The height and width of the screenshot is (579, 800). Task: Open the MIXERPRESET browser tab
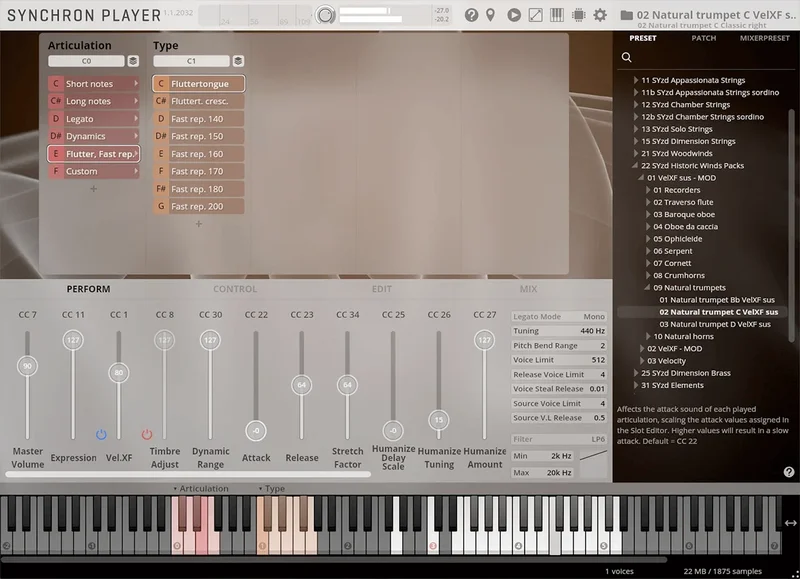(x=764, y=38)
